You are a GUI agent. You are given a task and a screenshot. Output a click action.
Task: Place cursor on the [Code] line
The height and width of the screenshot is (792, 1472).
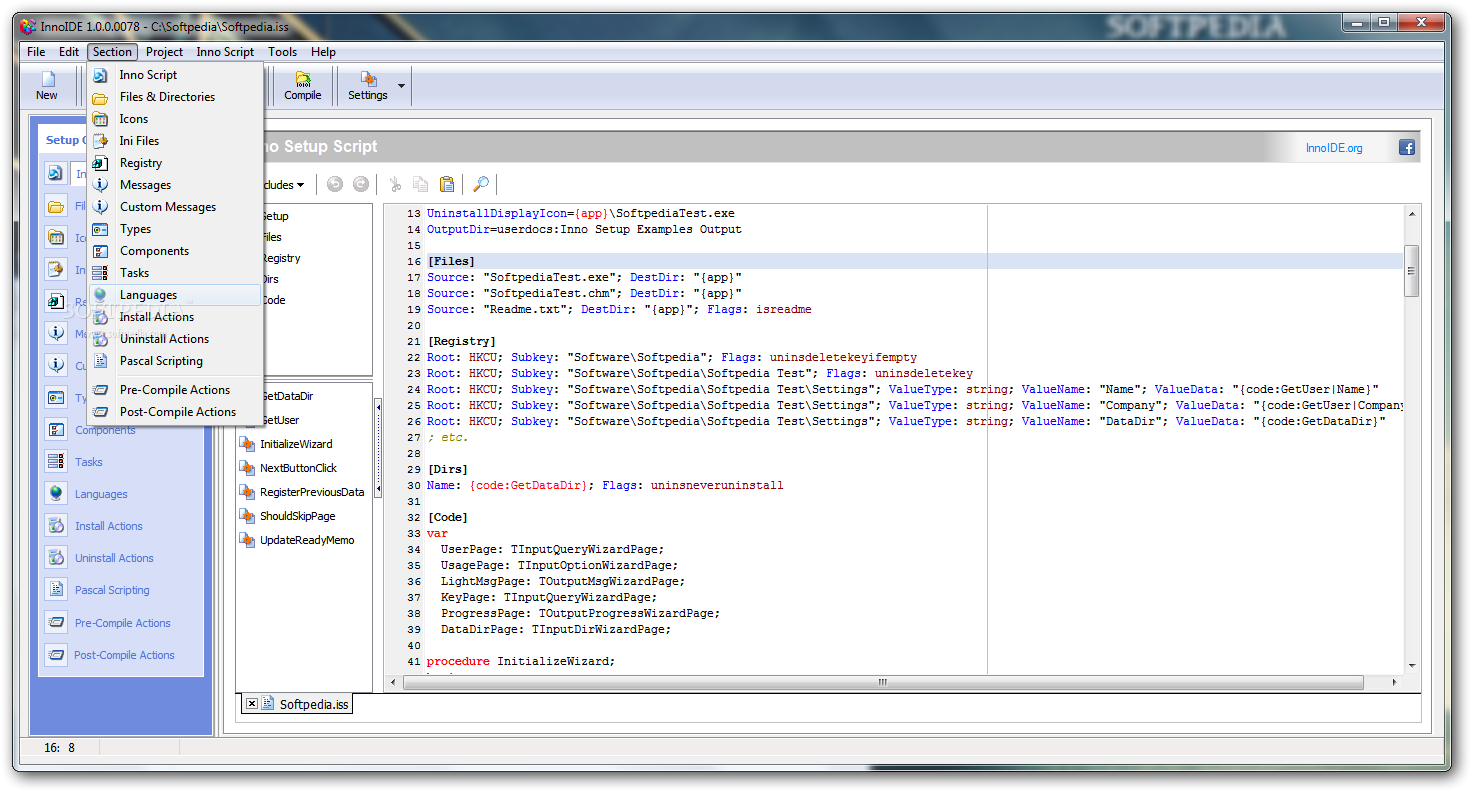pos(447,518)
